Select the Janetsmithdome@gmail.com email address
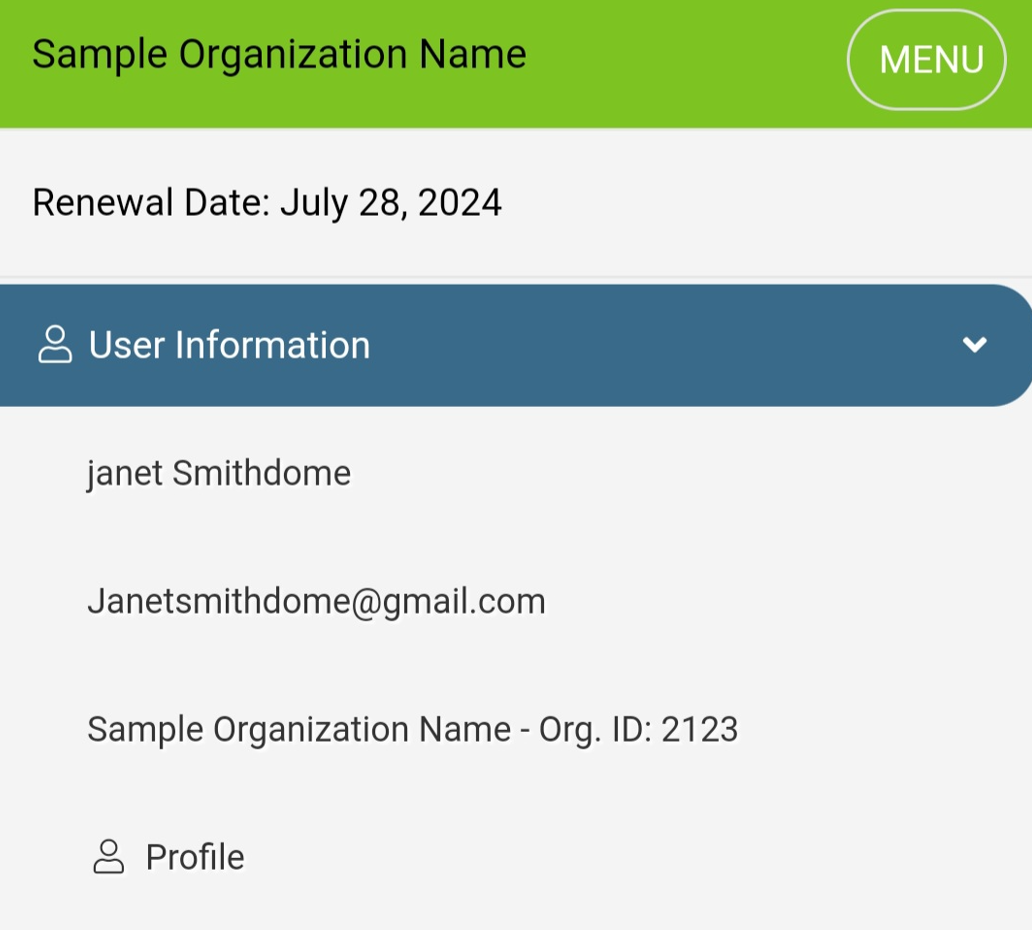1032x930 pixels. coord(316,601)
